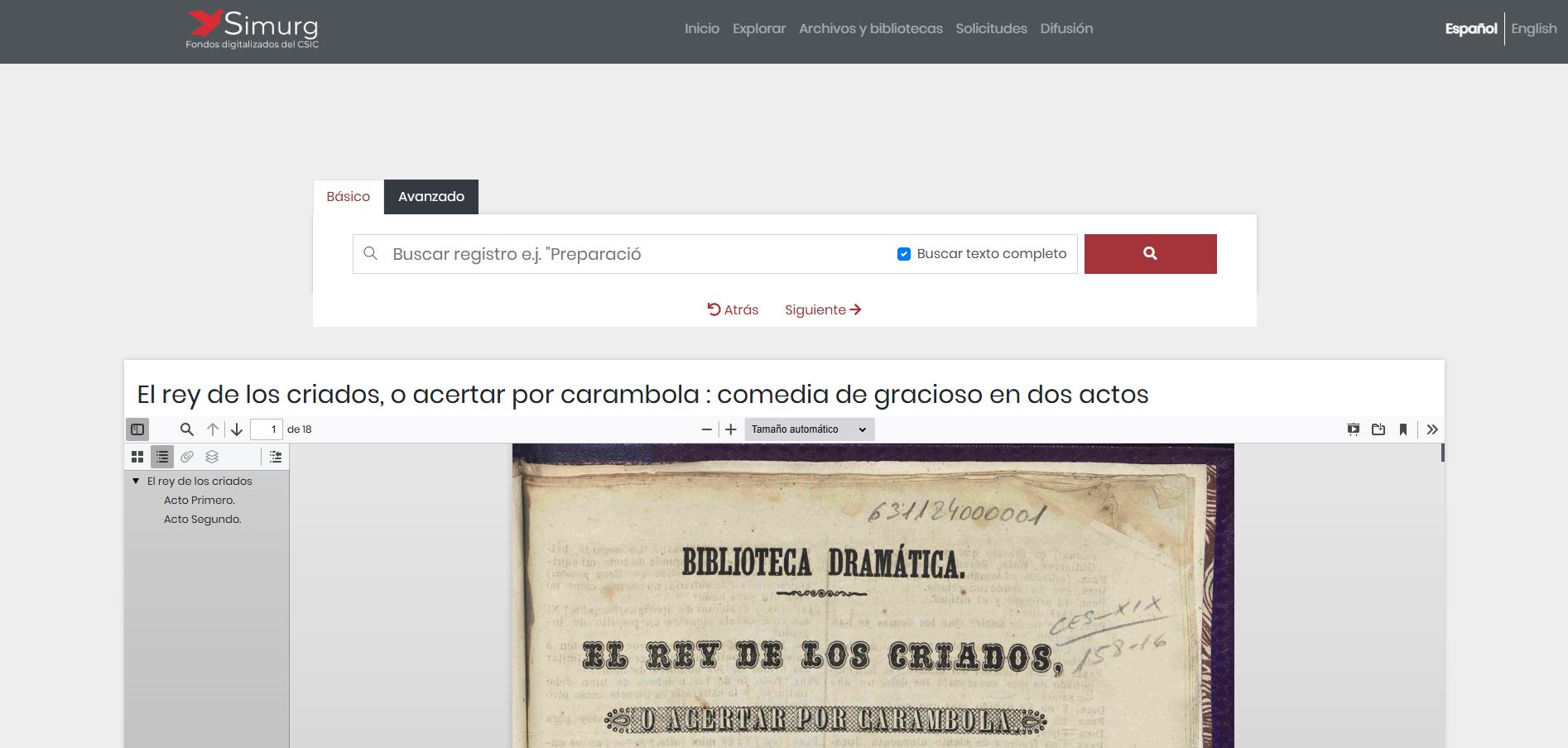Switch to the Avanzado search tab
Screen dimensions: 1568x748
431,197
